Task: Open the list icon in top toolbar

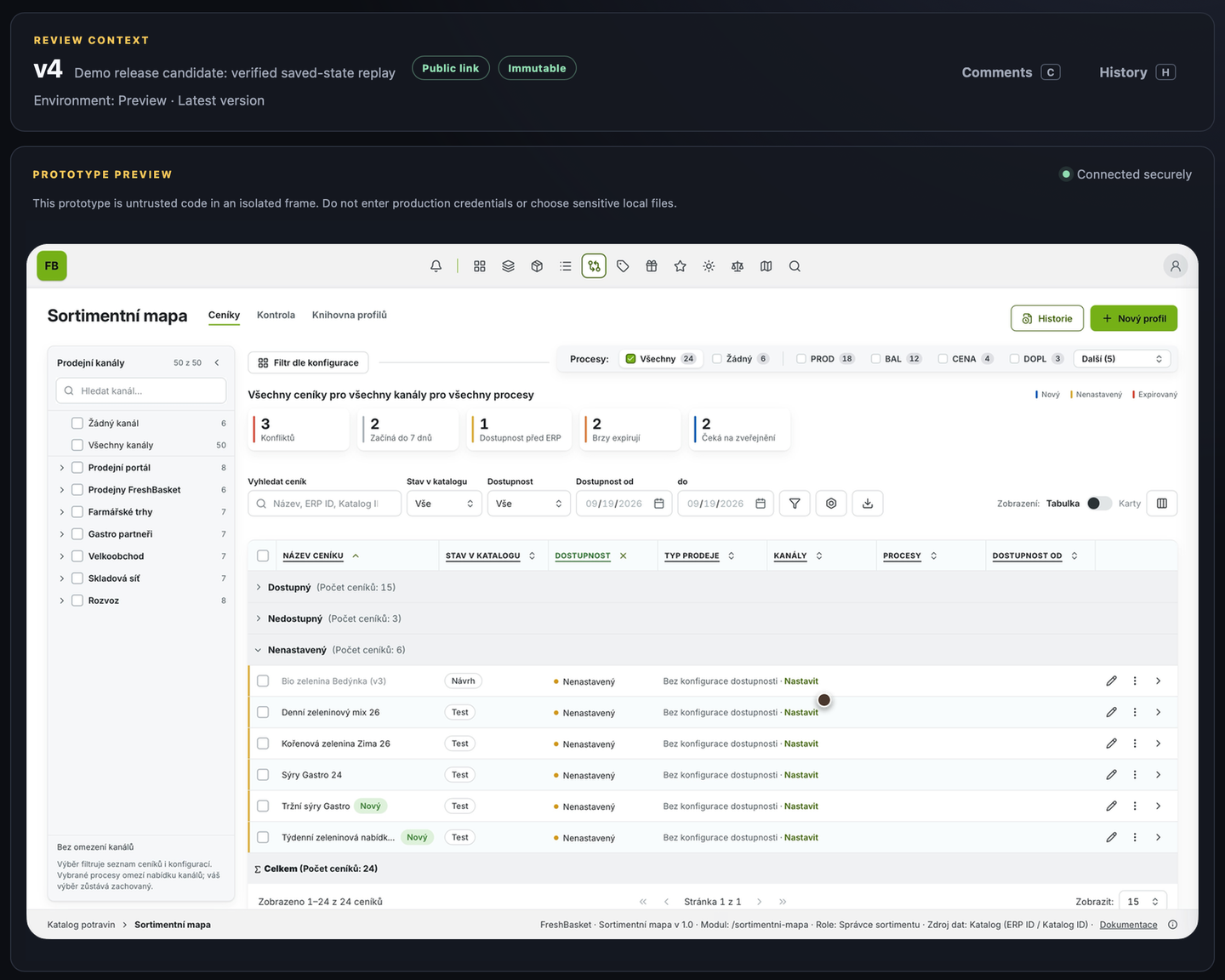Action: tap(566, 266)
